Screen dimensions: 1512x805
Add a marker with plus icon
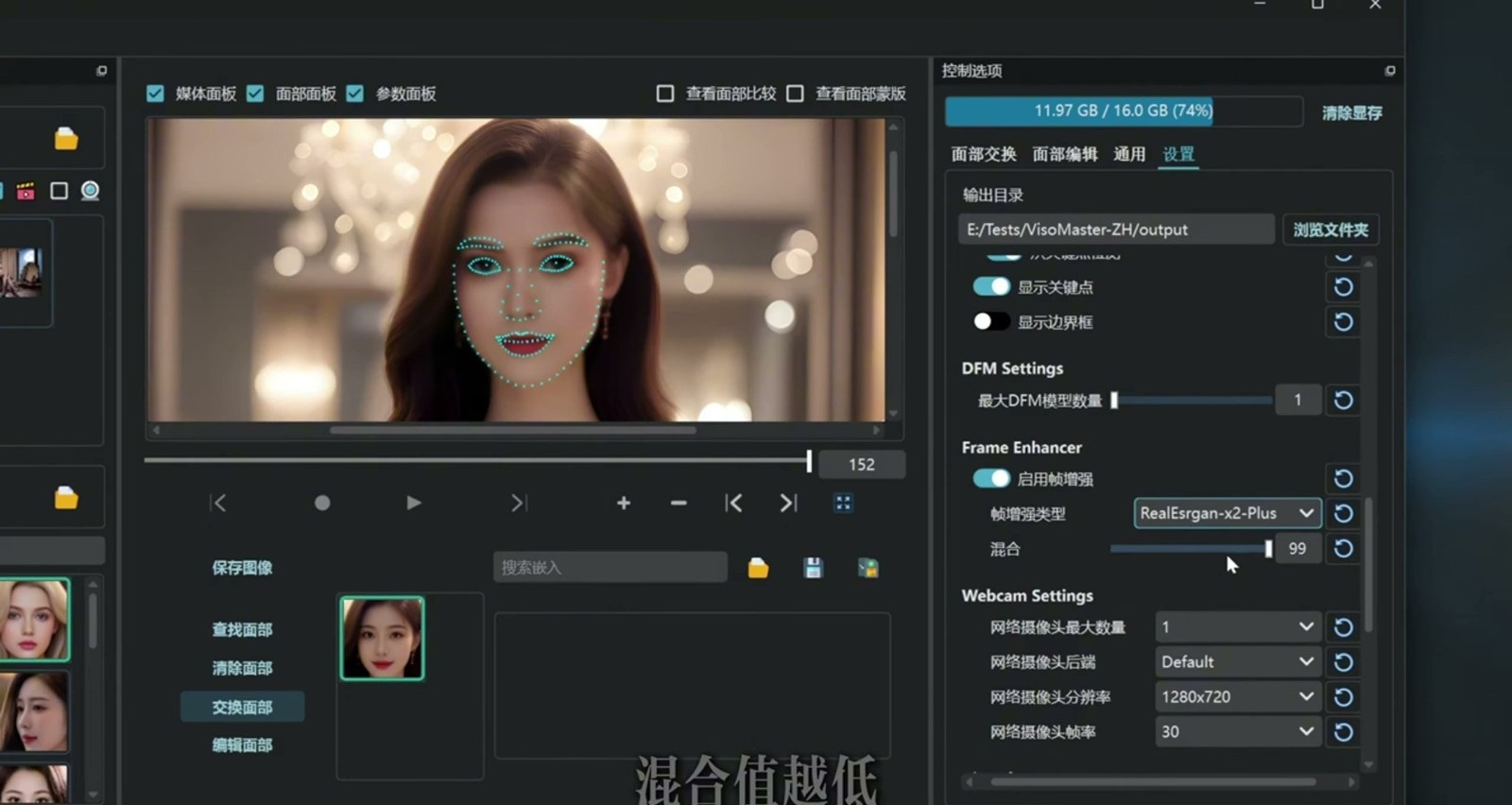click(624, 503)
